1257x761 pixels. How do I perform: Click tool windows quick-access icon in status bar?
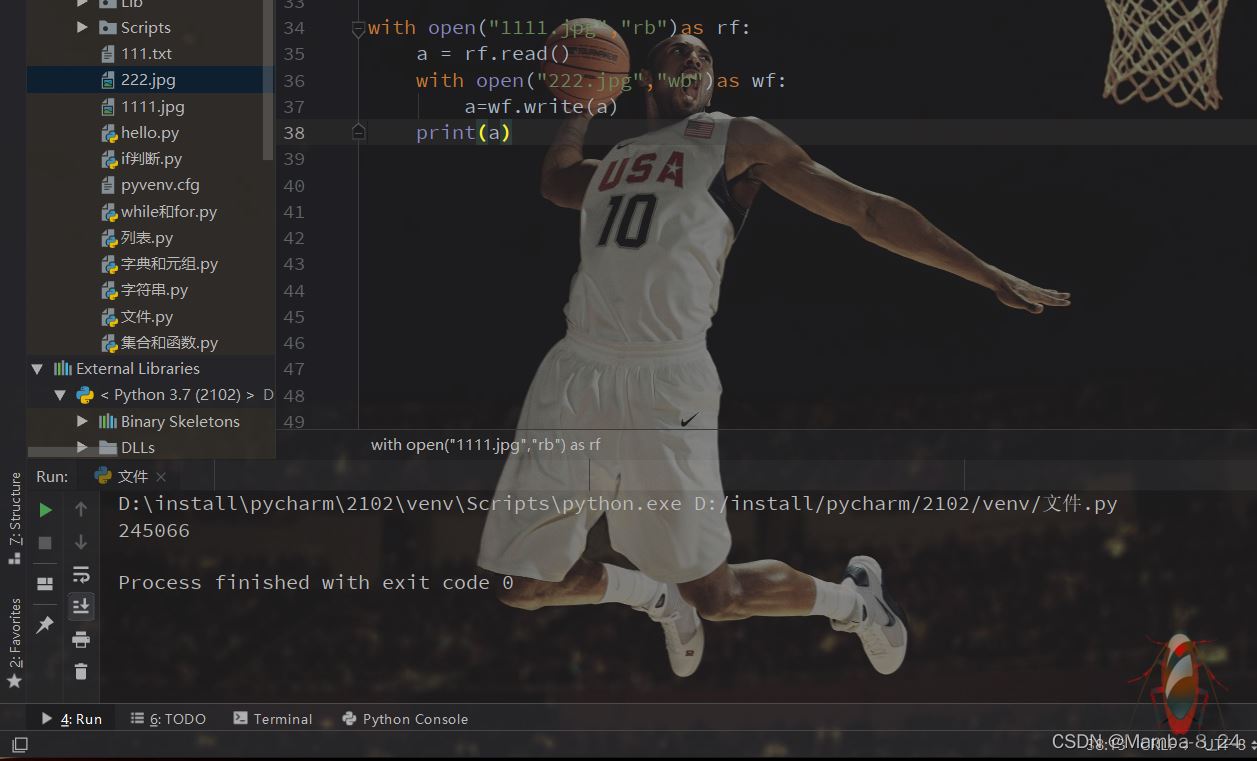point(19,744)
